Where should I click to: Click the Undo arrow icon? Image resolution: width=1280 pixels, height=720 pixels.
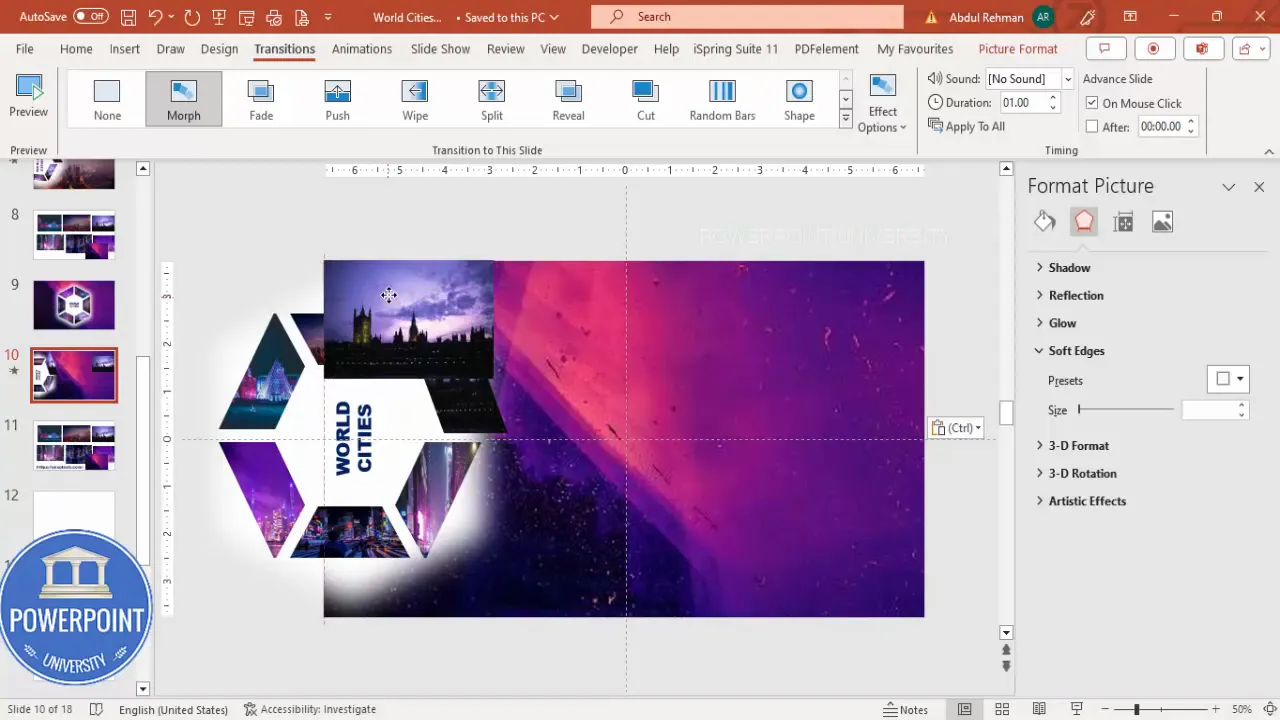point(155,17)
